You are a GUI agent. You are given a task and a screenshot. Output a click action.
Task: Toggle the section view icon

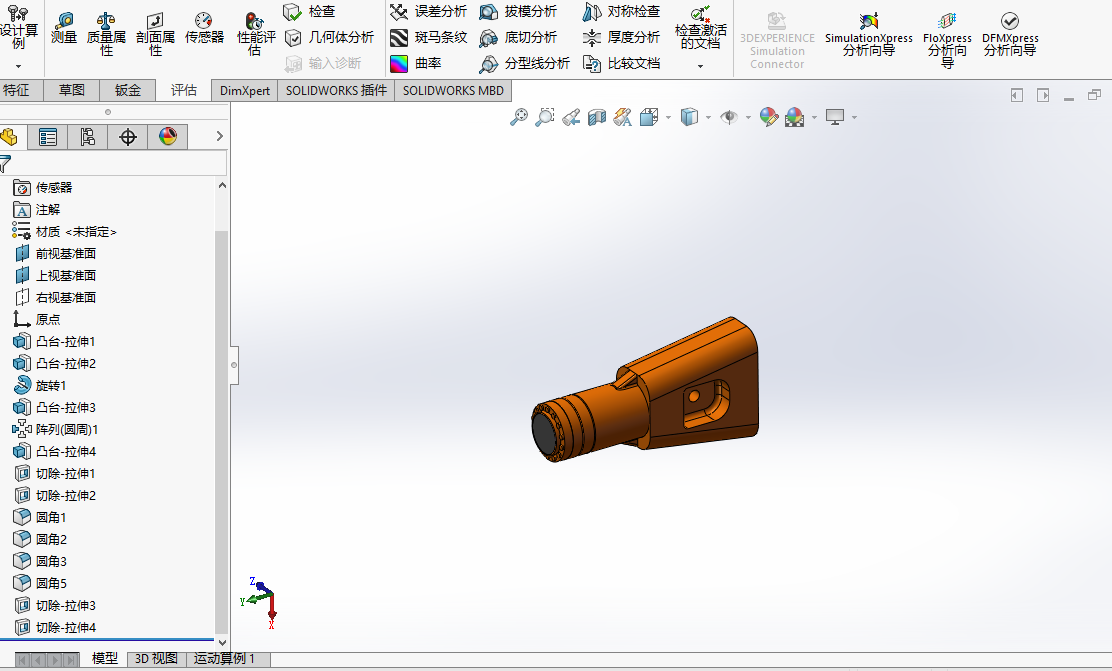point(596,117)
